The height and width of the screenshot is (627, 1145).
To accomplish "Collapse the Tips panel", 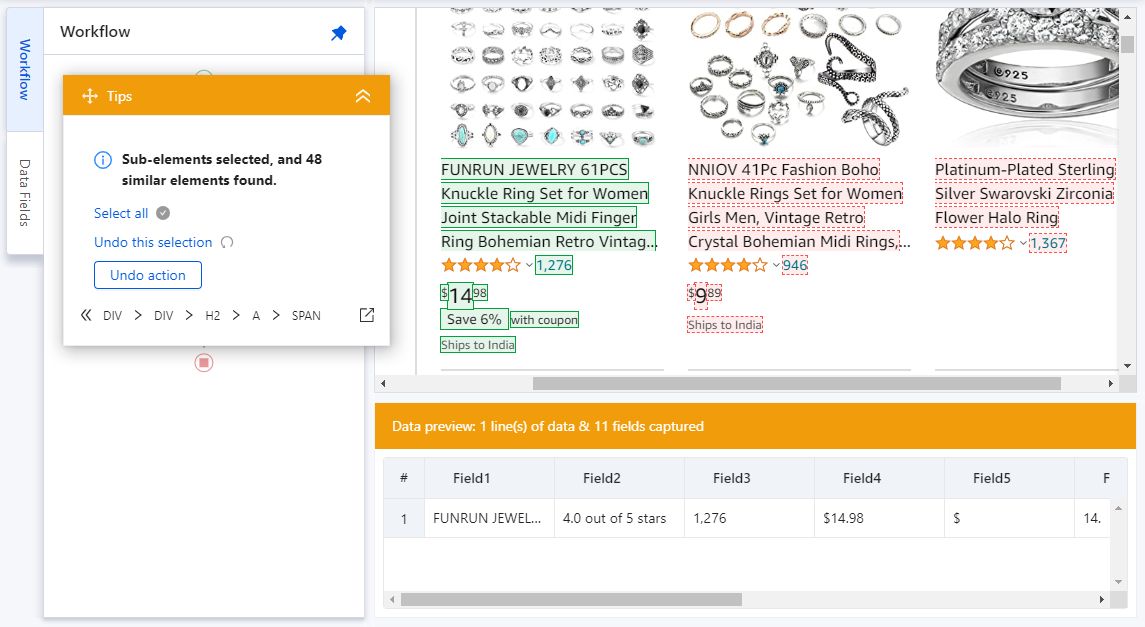I will [363, 96].
